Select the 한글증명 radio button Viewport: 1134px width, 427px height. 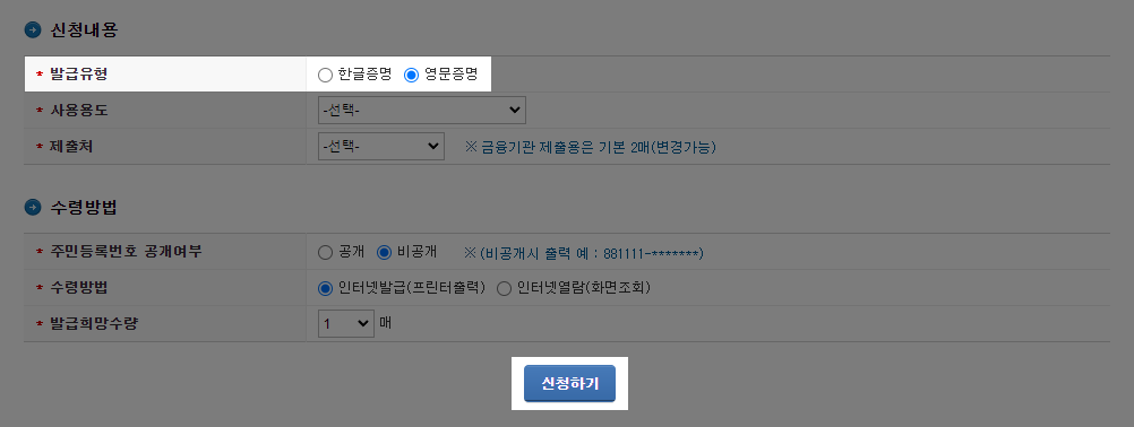(325, 75)
